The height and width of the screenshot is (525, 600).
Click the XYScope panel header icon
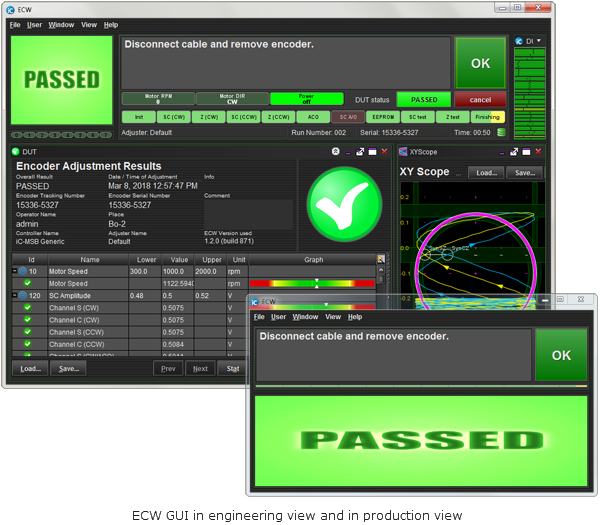coord(404,151)
